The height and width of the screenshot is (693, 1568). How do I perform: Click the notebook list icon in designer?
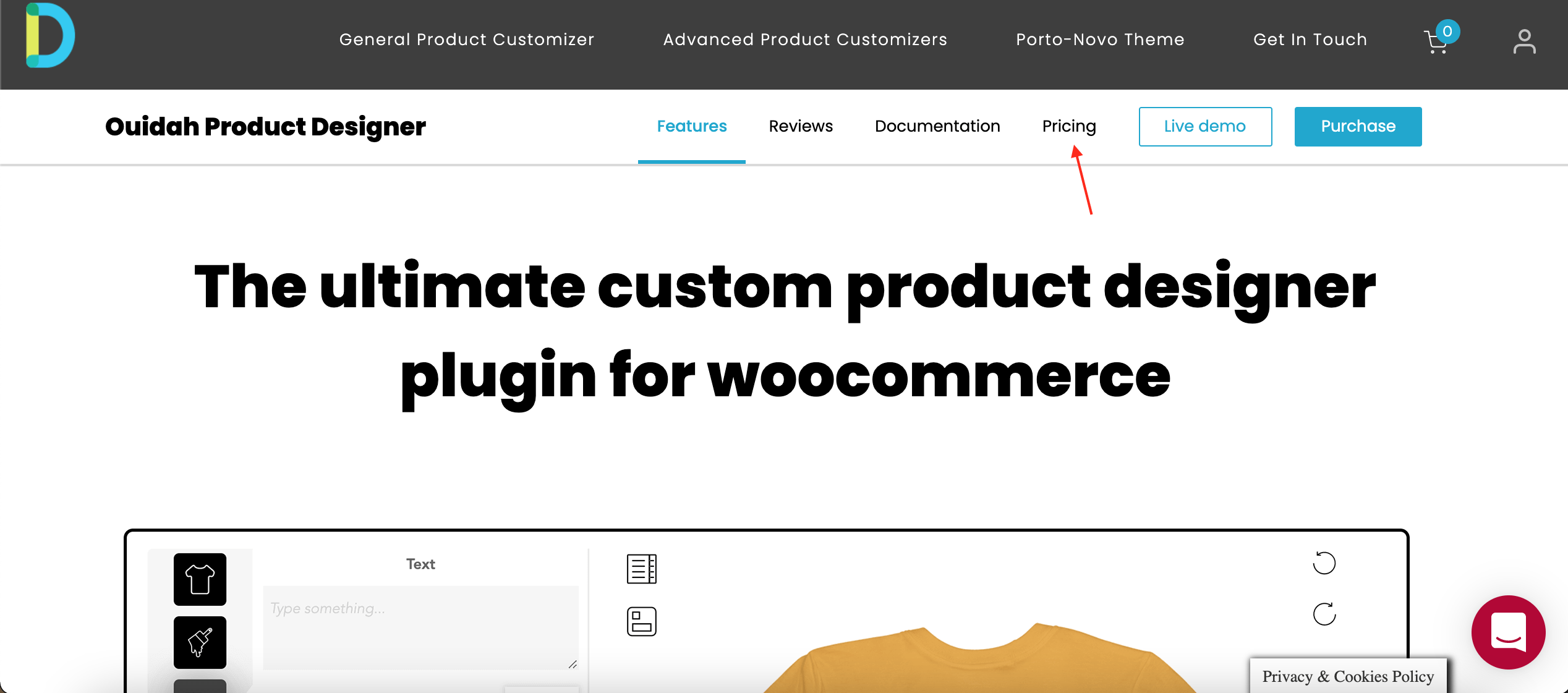pyautogui.click(x=641, y=568)
